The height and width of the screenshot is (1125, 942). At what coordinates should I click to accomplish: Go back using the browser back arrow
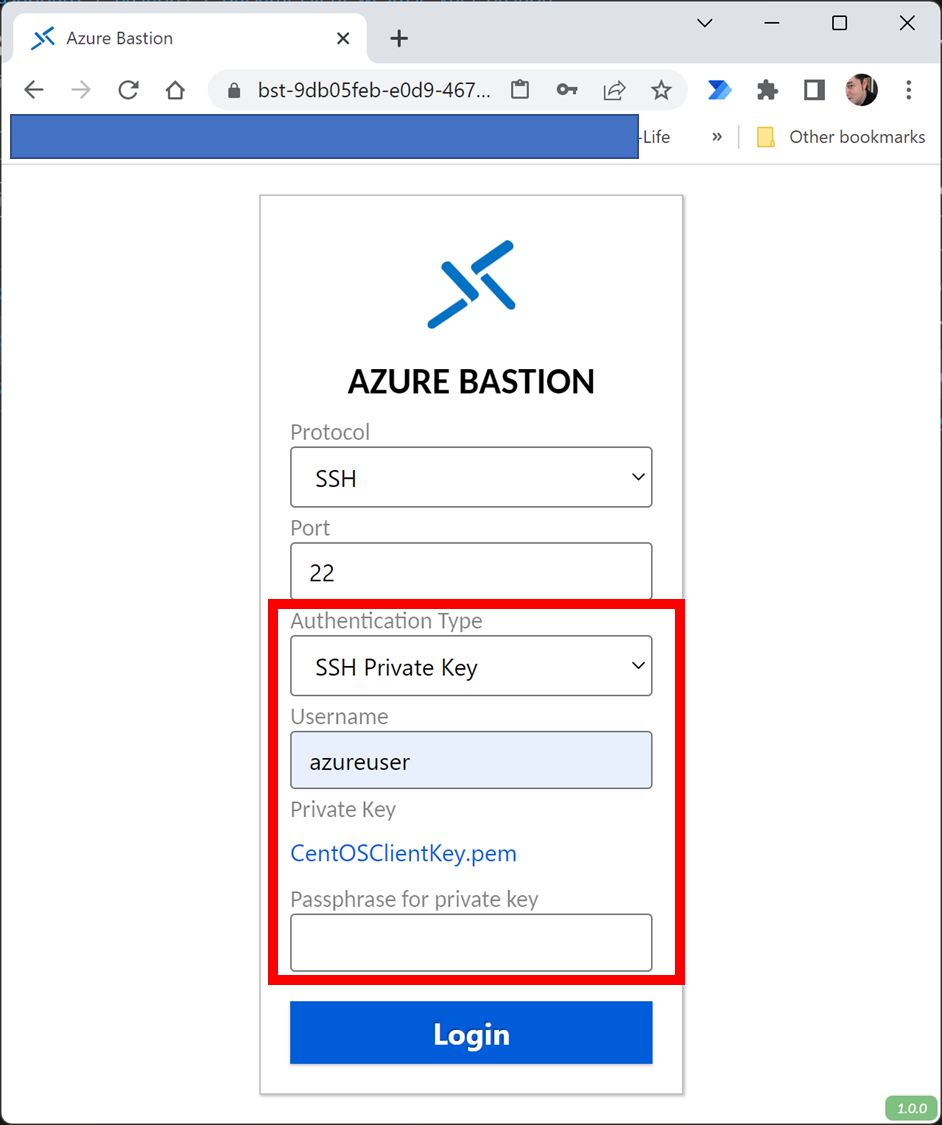point(34,90)
